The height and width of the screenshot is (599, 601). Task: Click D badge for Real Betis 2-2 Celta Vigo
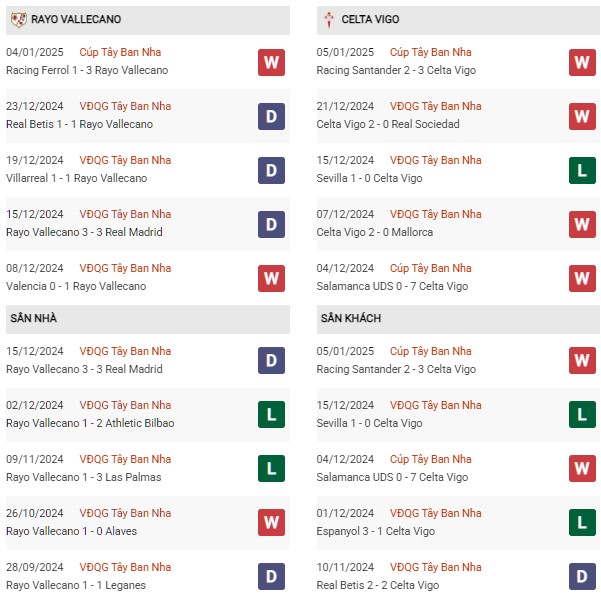[582, 576]
